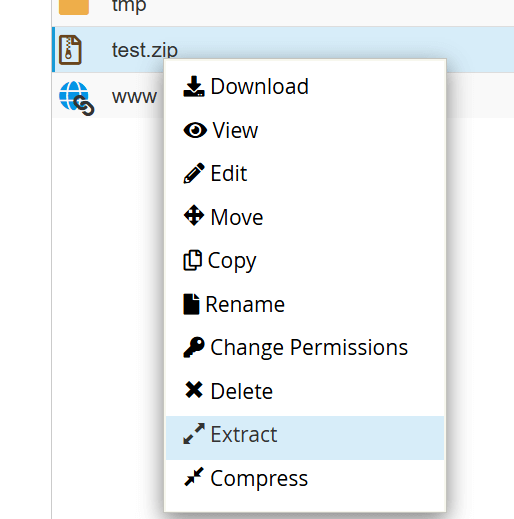Select Change Permissions menu text

(x=309, y=348)
